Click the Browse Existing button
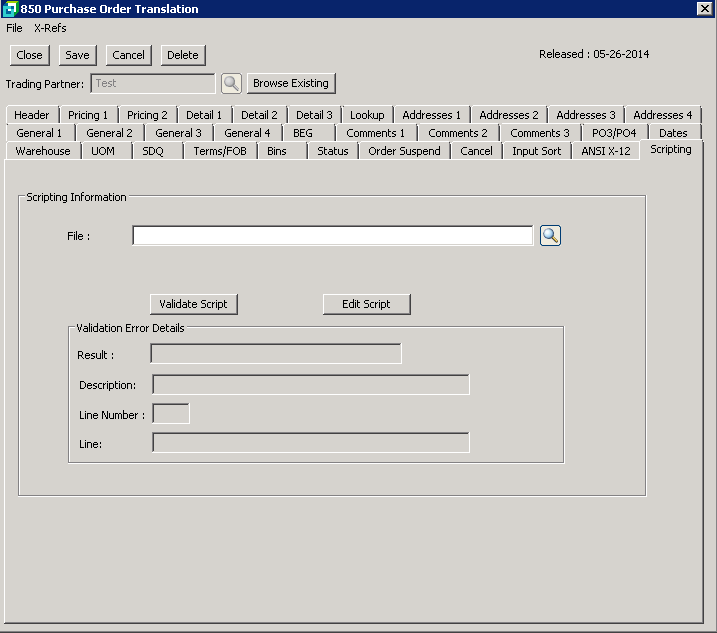This screenshot has height=633, width=717. [291, 84]
